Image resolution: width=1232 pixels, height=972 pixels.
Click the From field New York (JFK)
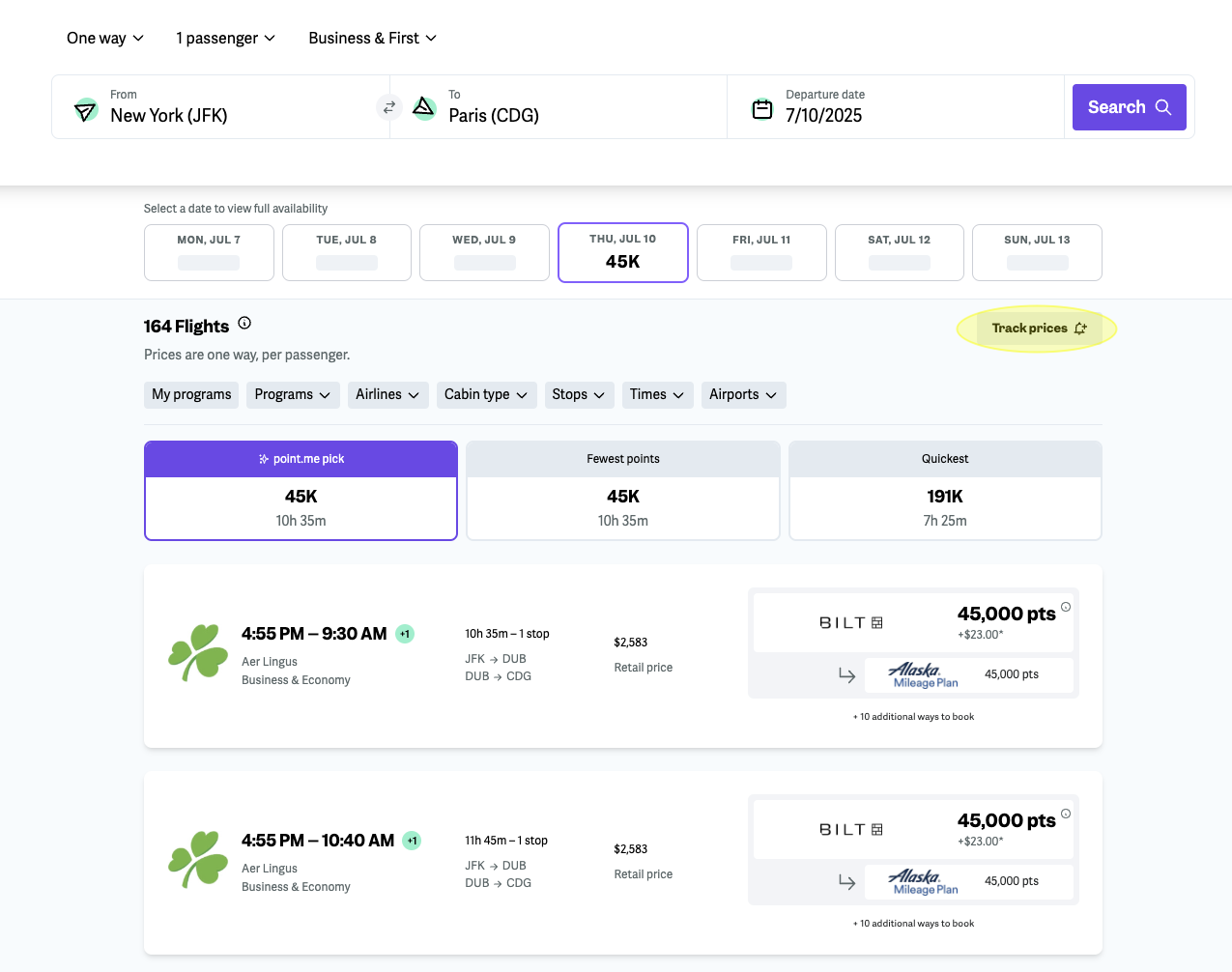[x=221, y=107]
